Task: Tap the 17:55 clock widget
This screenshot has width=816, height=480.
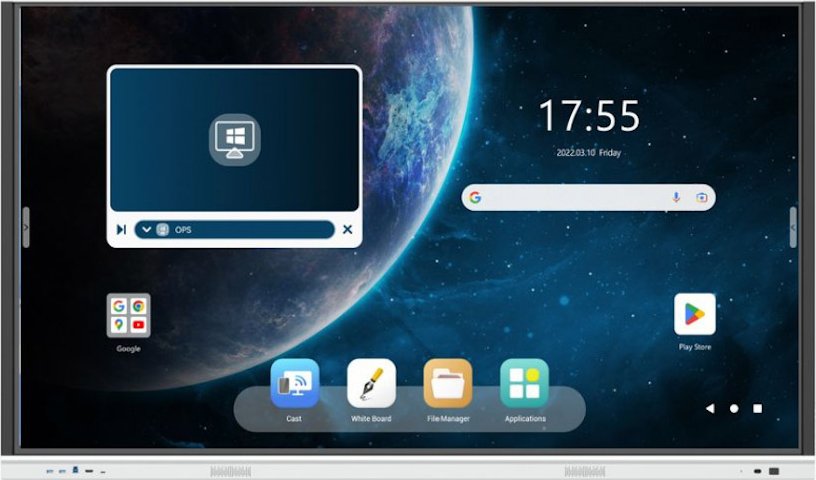Action: [x=589, y=117]
